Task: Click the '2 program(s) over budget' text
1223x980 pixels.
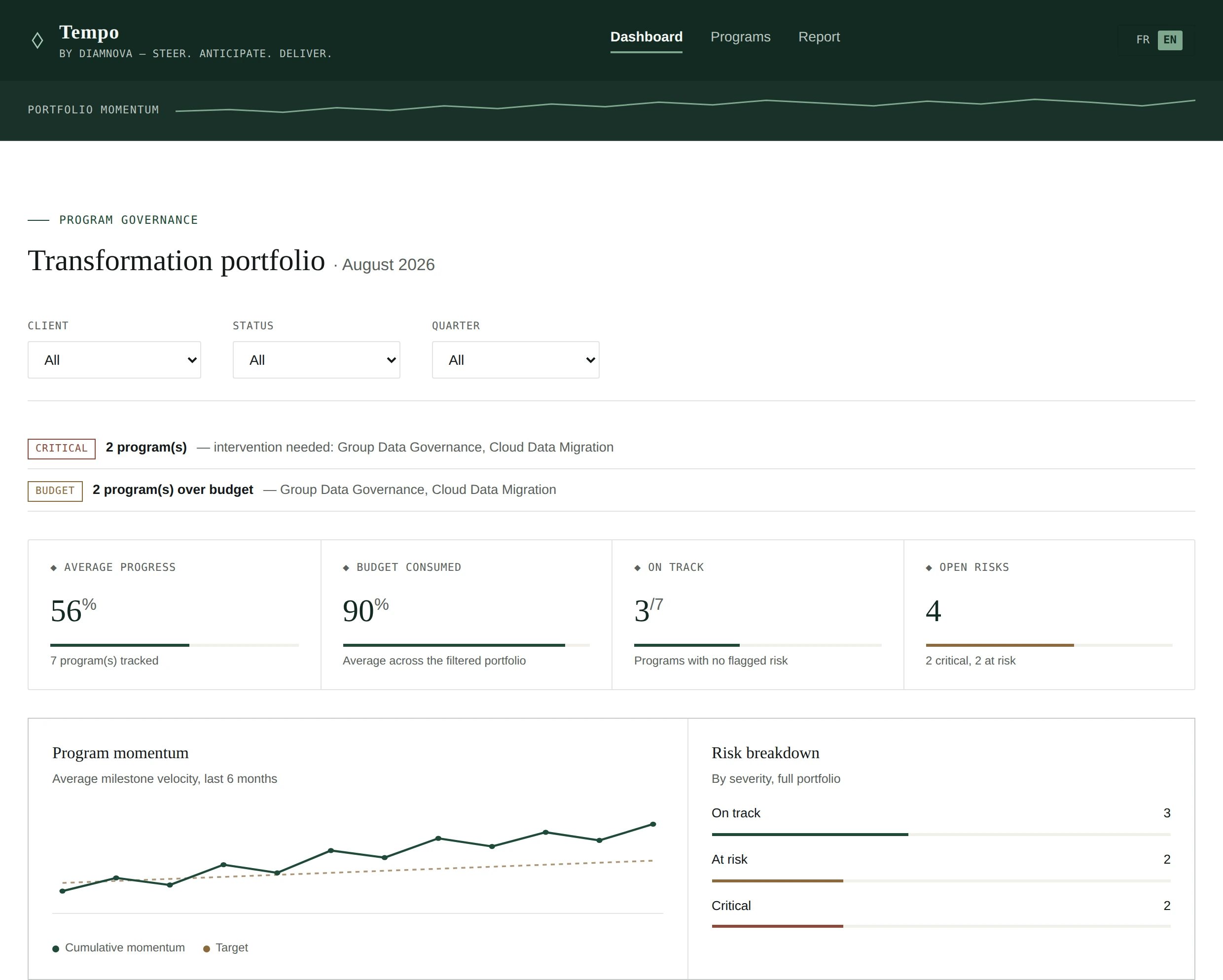Action: (x=173, y=490)
